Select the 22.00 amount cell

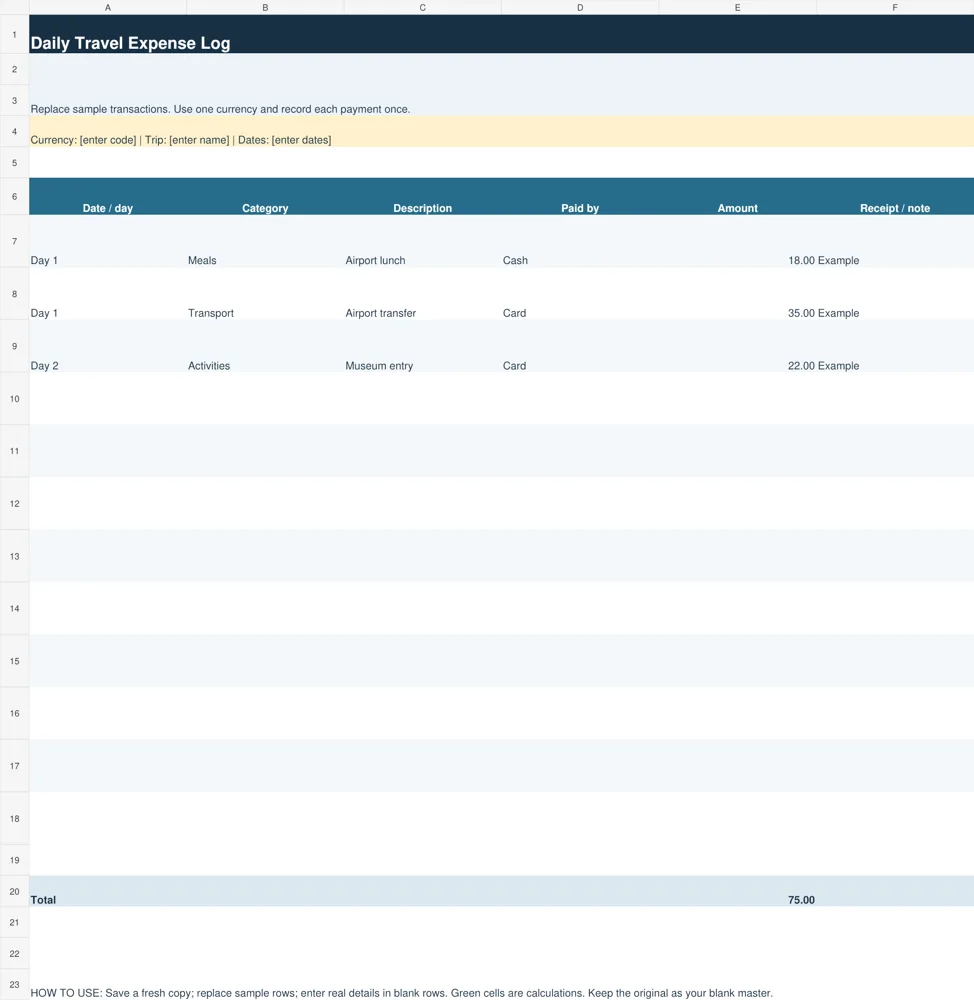coord(737,346)
